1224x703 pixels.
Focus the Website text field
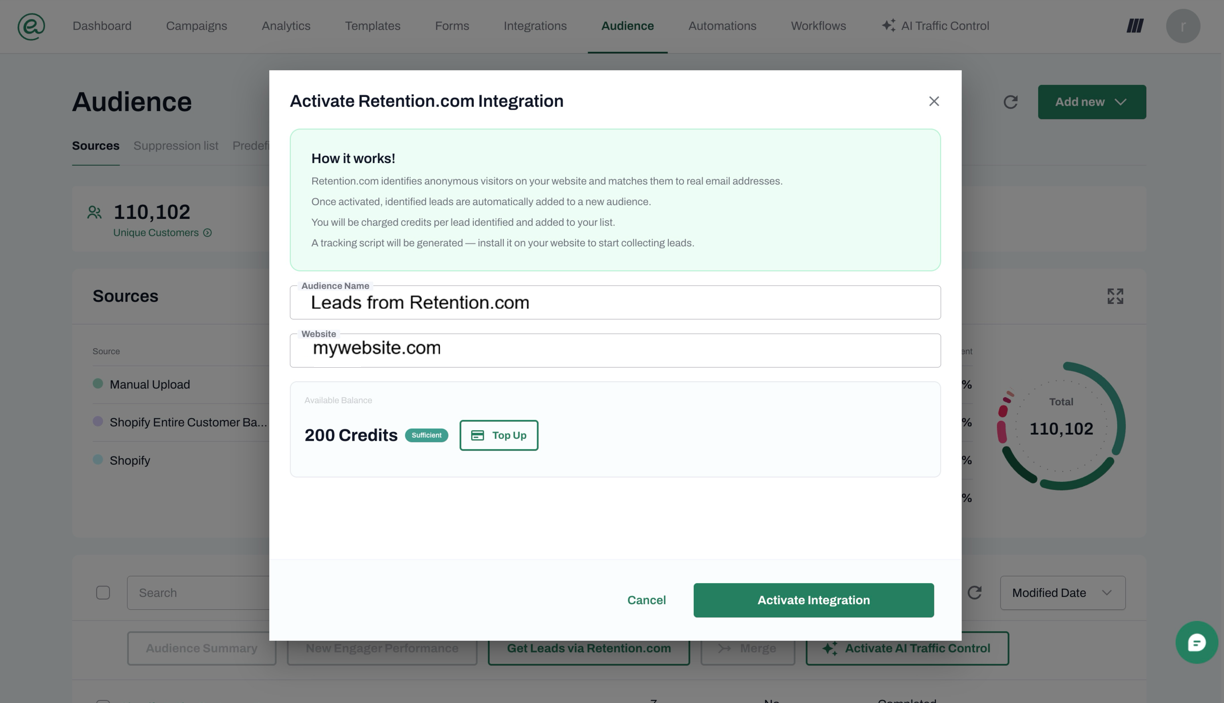coord(615,349)
